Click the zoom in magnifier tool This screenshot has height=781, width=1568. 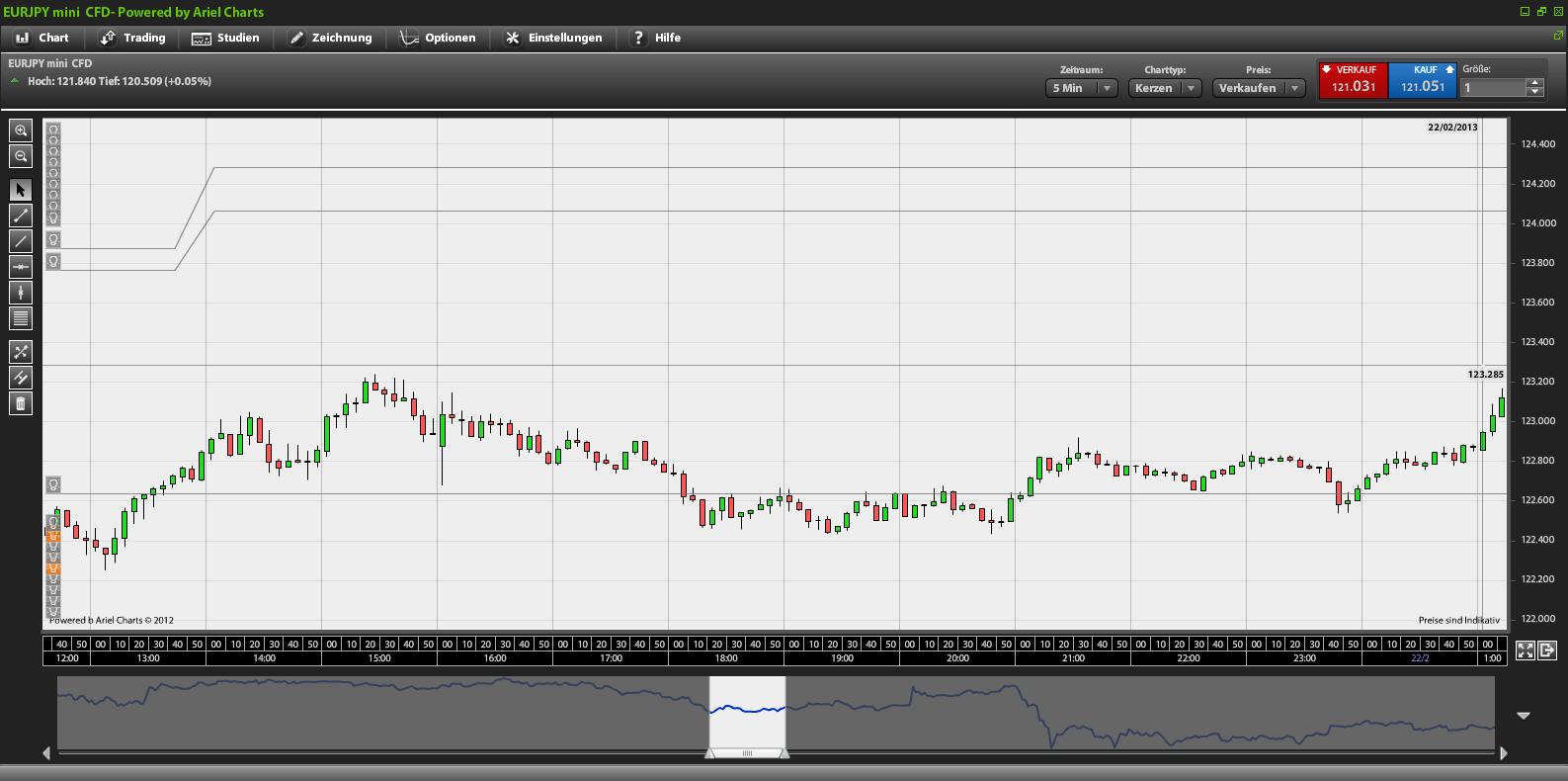pos(21,130)
